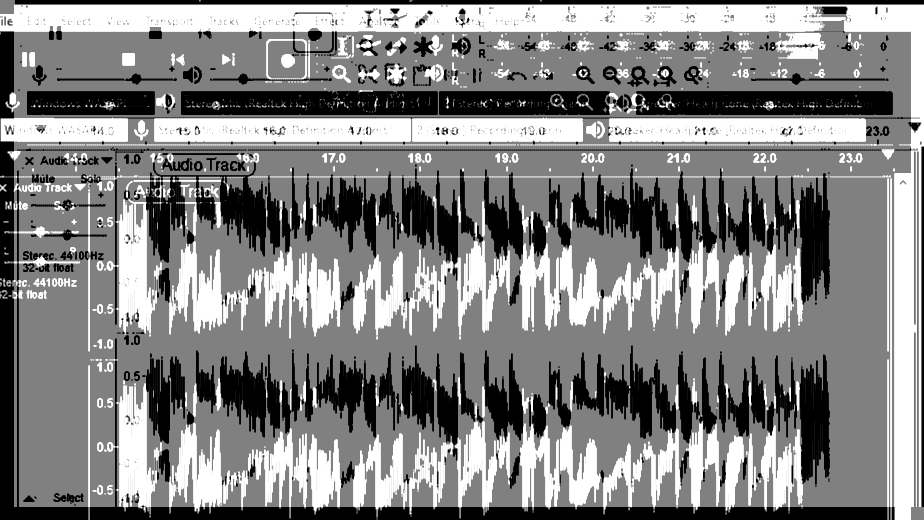Adjust the recording volume slider

coord(135,77)
